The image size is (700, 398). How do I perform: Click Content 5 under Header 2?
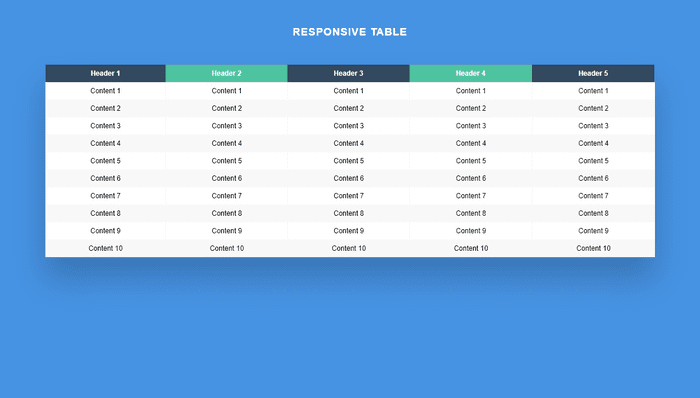pos(227,161)
